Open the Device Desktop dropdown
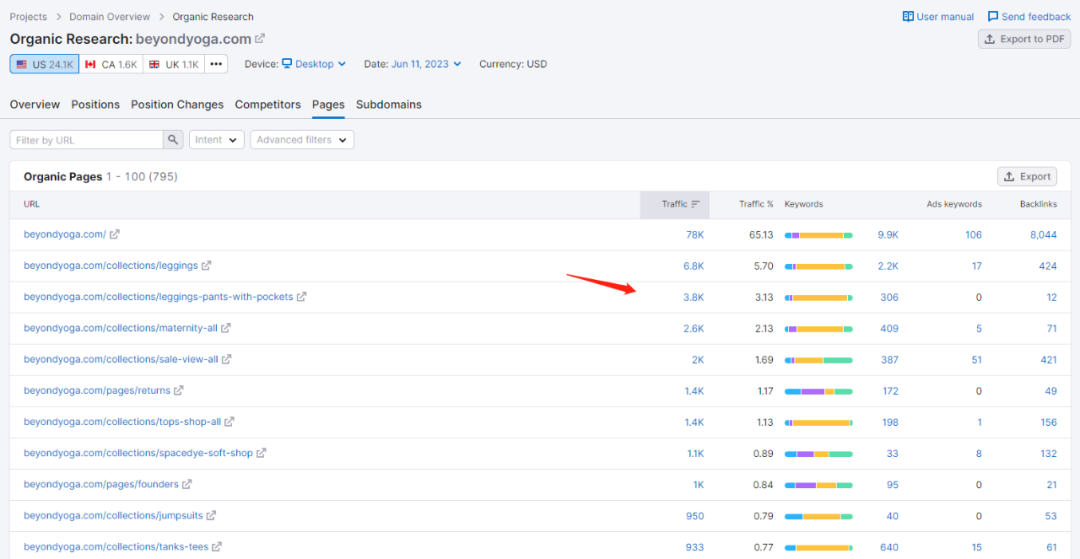Viewport: 1080px width, 559px height. pos(313,64)
